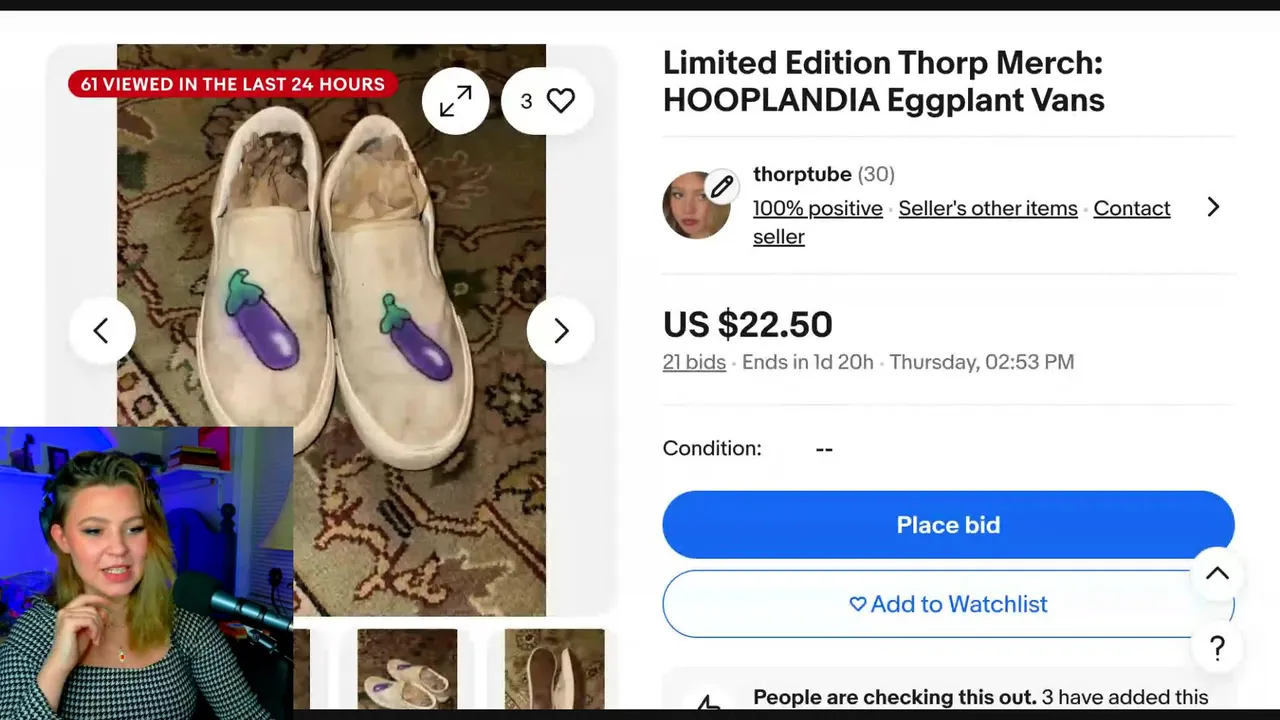Click the heart icon in Add to Watchlist
This screenshot has height=720, width=1280.
(x=857, y=604)
